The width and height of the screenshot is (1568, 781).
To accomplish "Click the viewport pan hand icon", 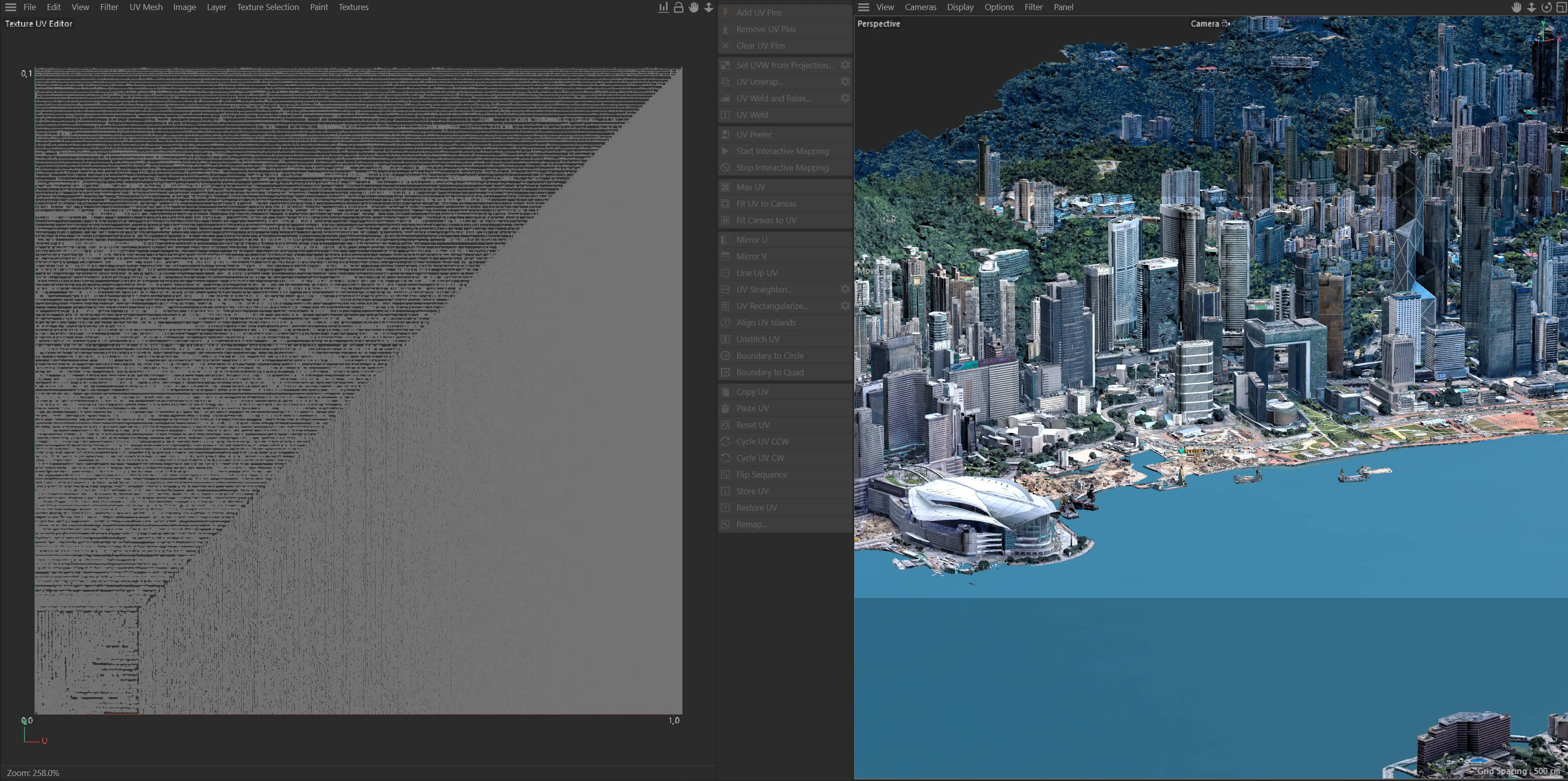I will 1516,8.
